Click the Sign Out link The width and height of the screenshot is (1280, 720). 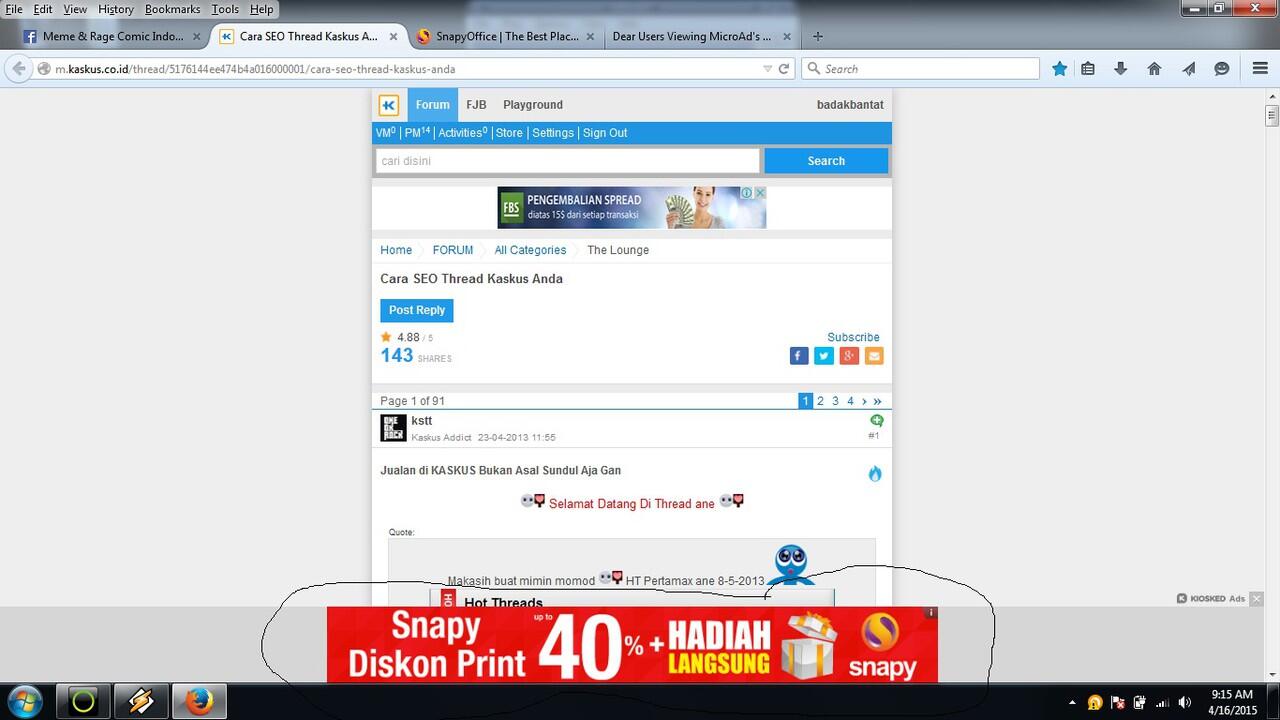click(x=605, y=133)
